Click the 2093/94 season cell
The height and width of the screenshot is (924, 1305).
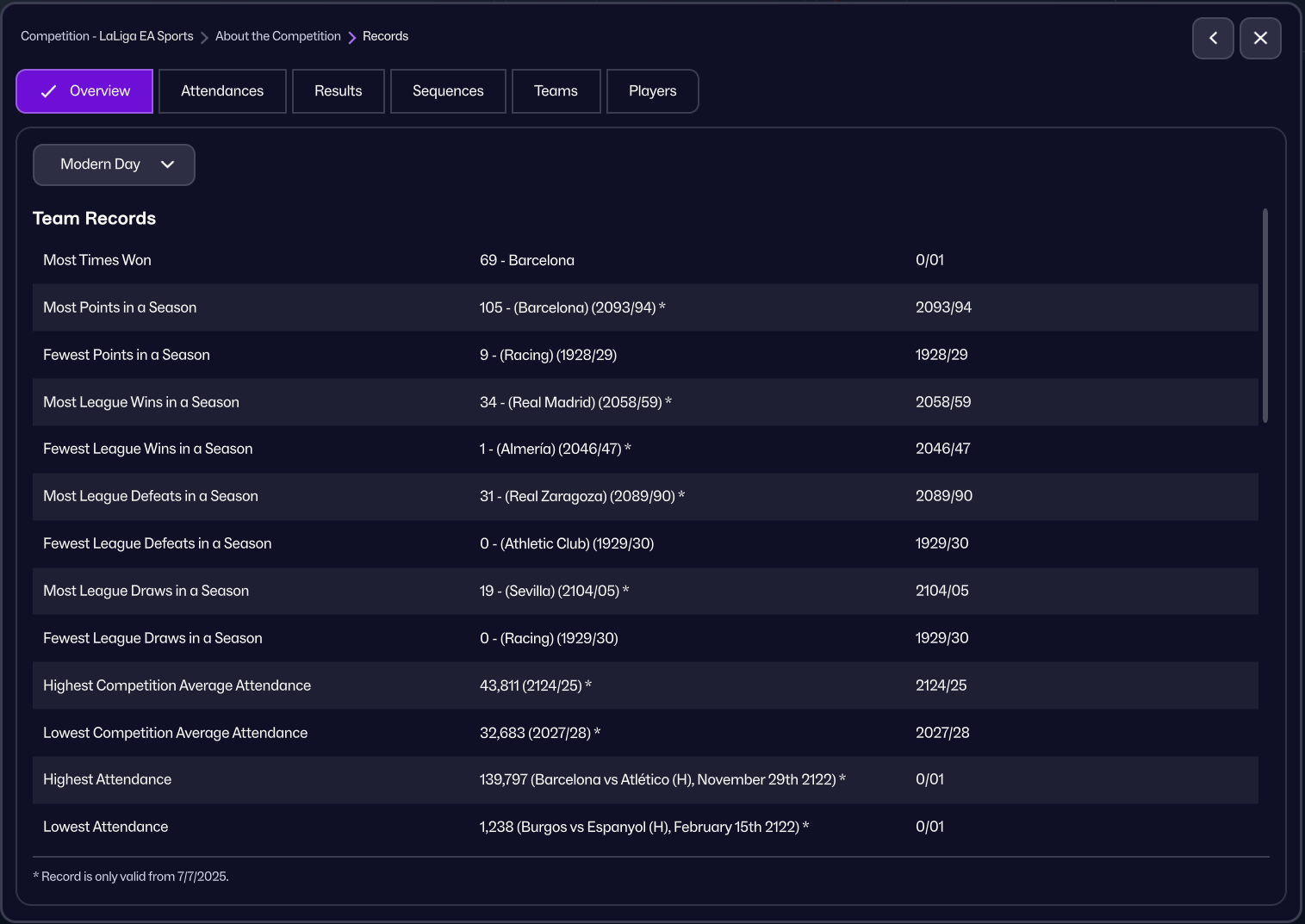[943, 307]
